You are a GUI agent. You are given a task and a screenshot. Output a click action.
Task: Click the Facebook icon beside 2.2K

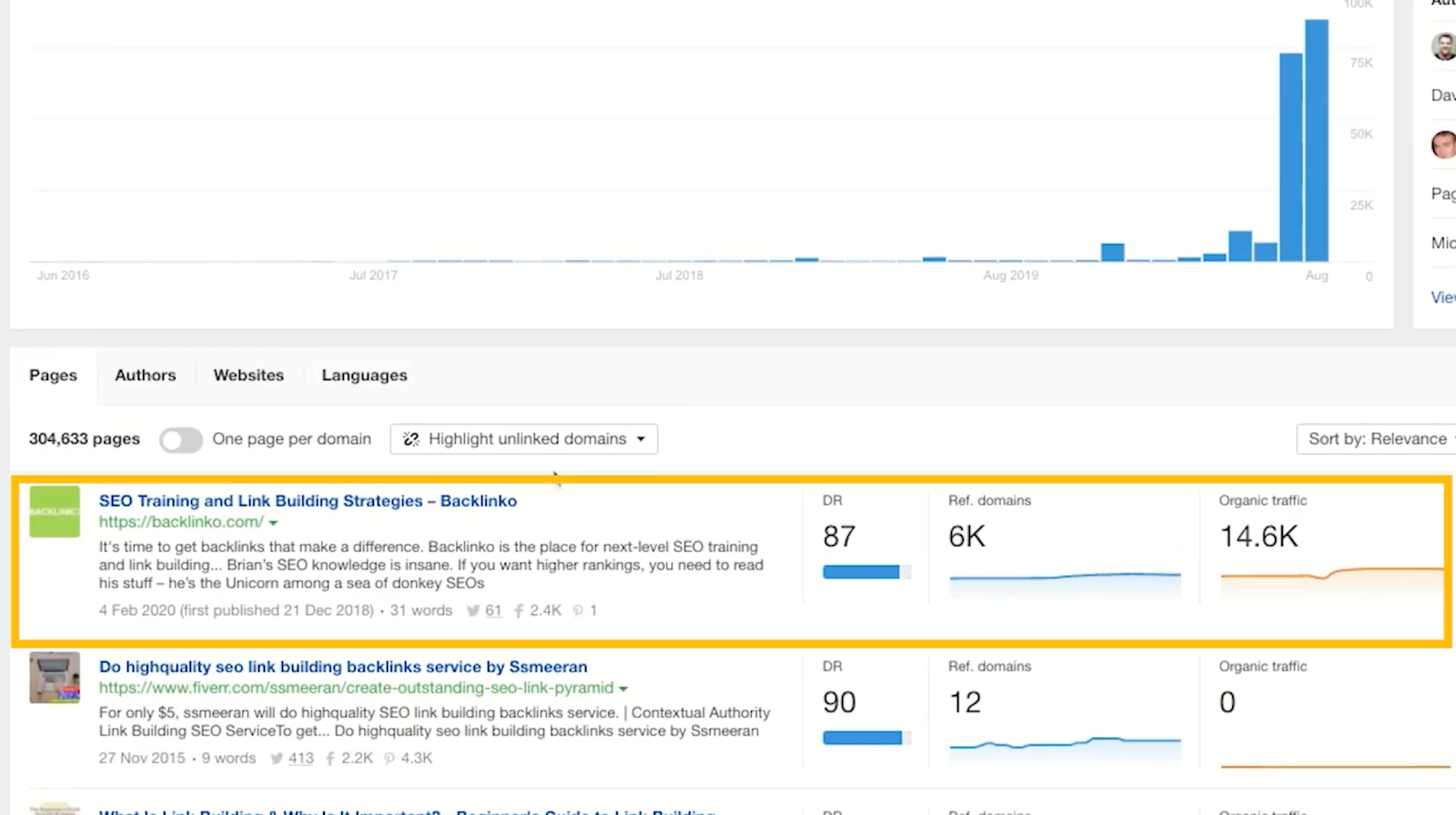tap(330, 759)
